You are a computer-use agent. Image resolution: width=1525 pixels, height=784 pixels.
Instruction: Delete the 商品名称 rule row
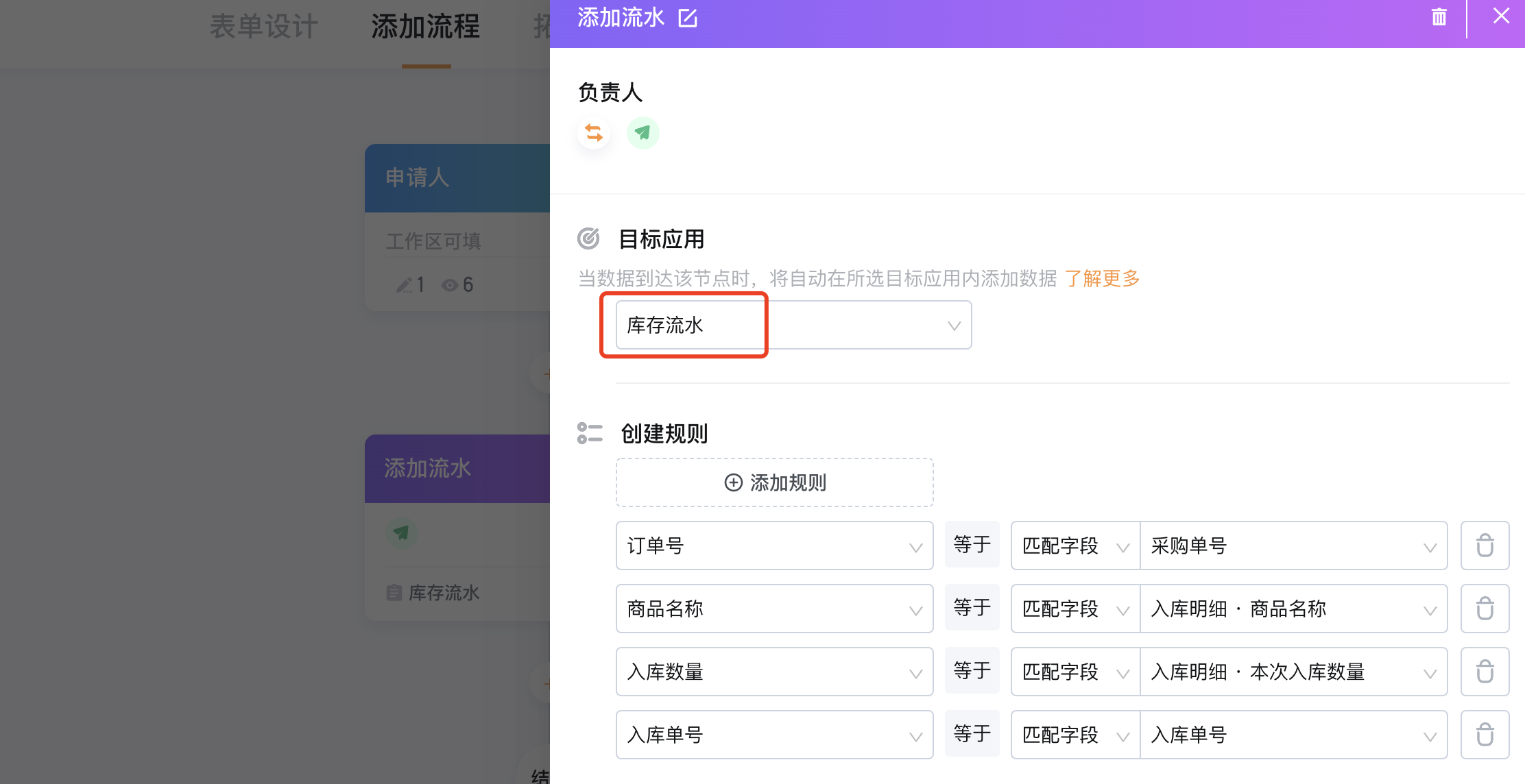[1485, 609]
